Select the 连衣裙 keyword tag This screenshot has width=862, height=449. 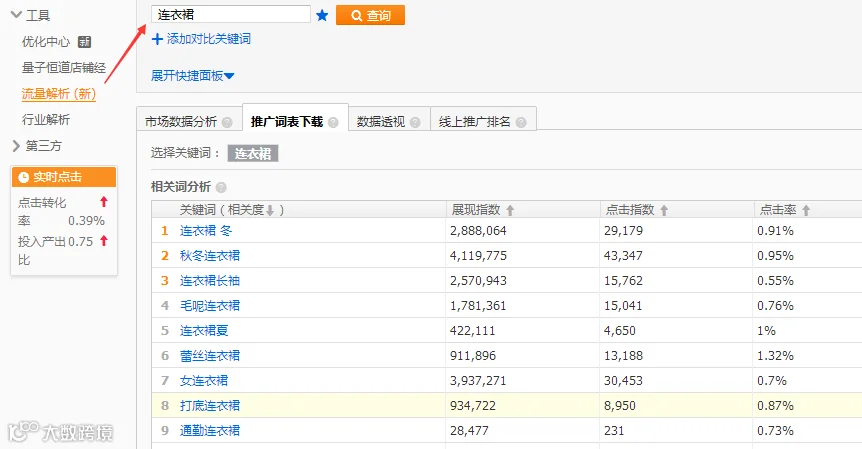pyautogui.click(x=253, y=153)
